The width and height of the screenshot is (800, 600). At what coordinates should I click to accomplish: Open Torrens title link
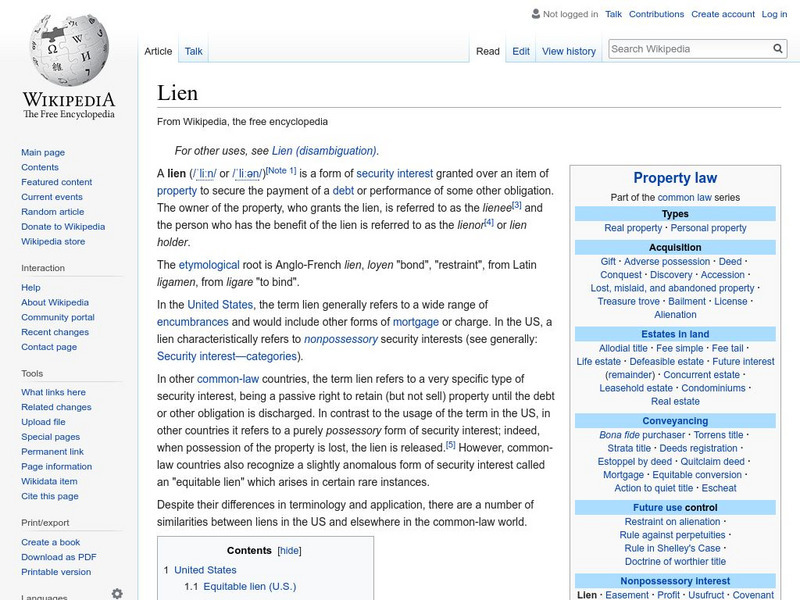(718, 435)
